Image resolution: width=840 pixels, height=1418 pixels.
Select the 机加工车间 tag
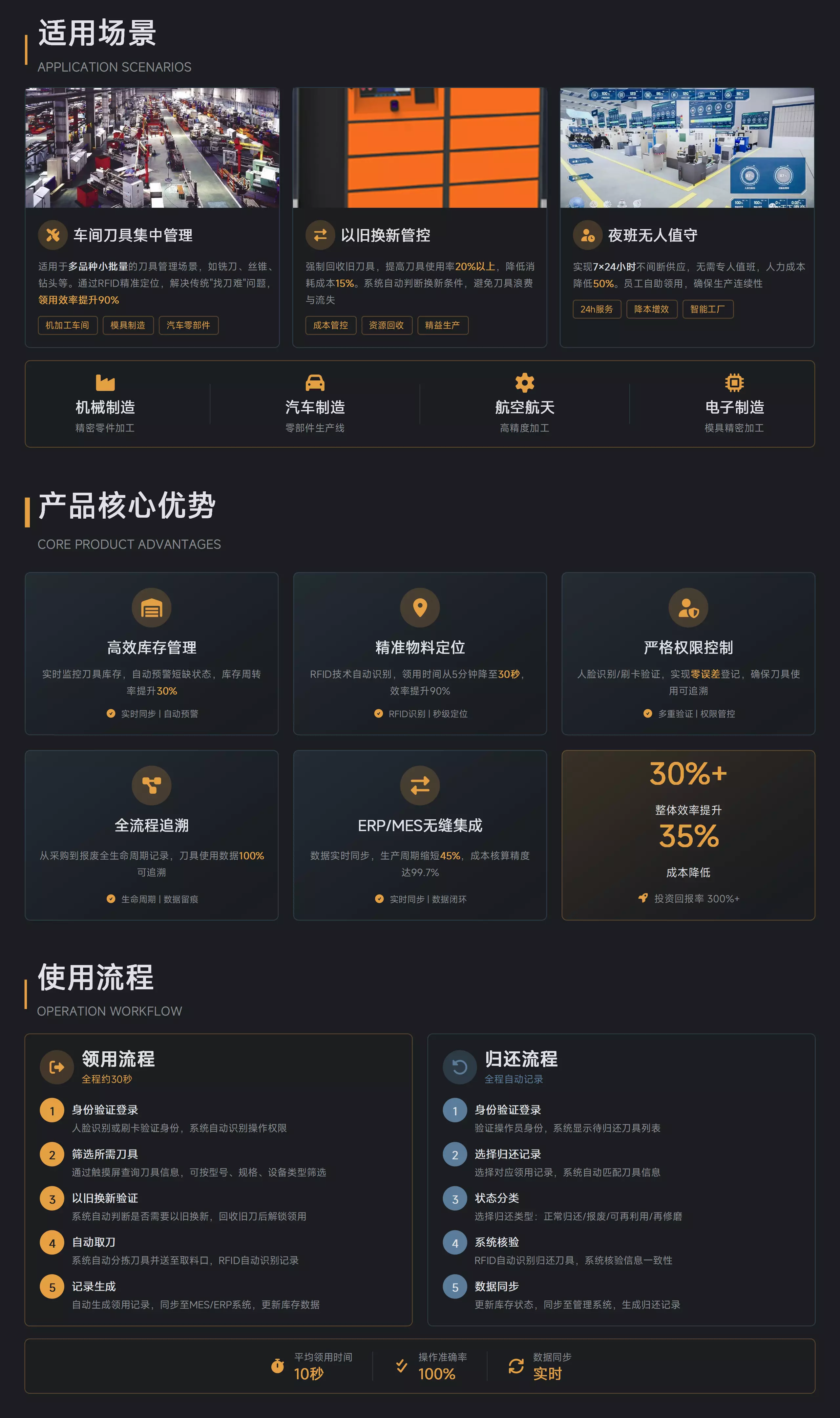pyautogui.click(x=67, y=326)
